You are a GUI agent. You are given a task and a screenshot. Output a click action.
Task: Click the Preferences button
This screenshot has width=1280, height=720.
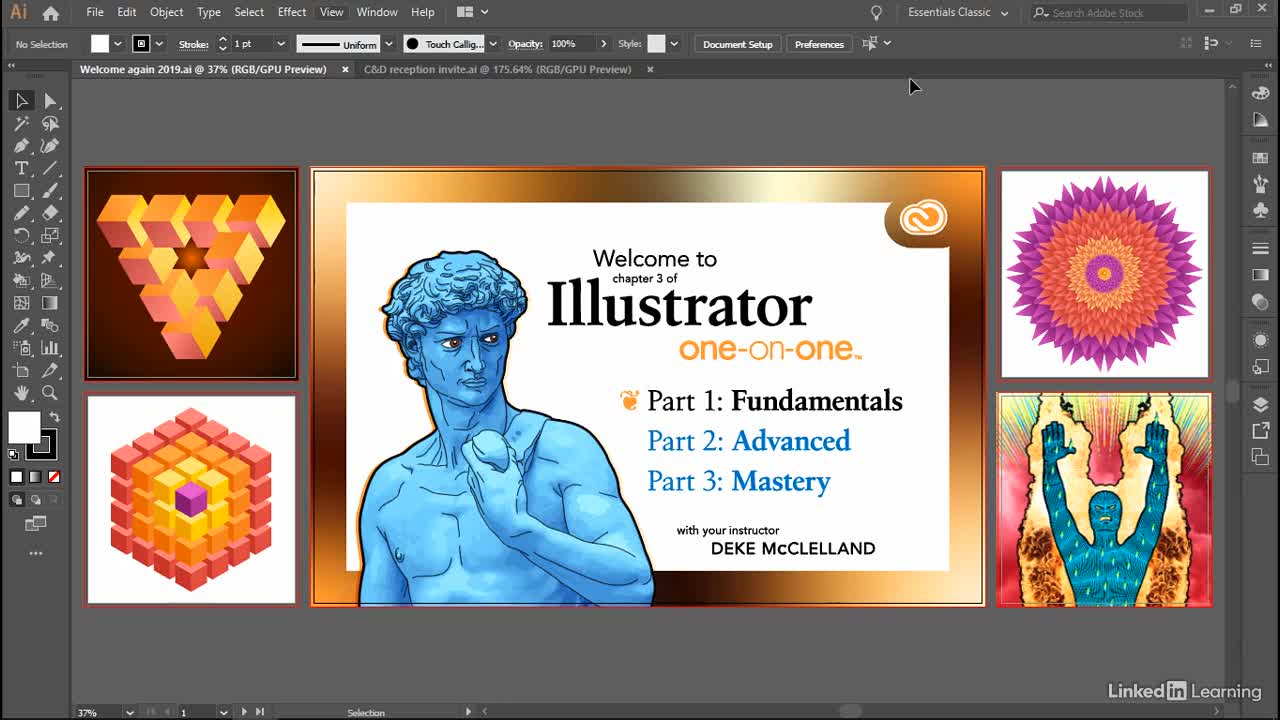819,44
